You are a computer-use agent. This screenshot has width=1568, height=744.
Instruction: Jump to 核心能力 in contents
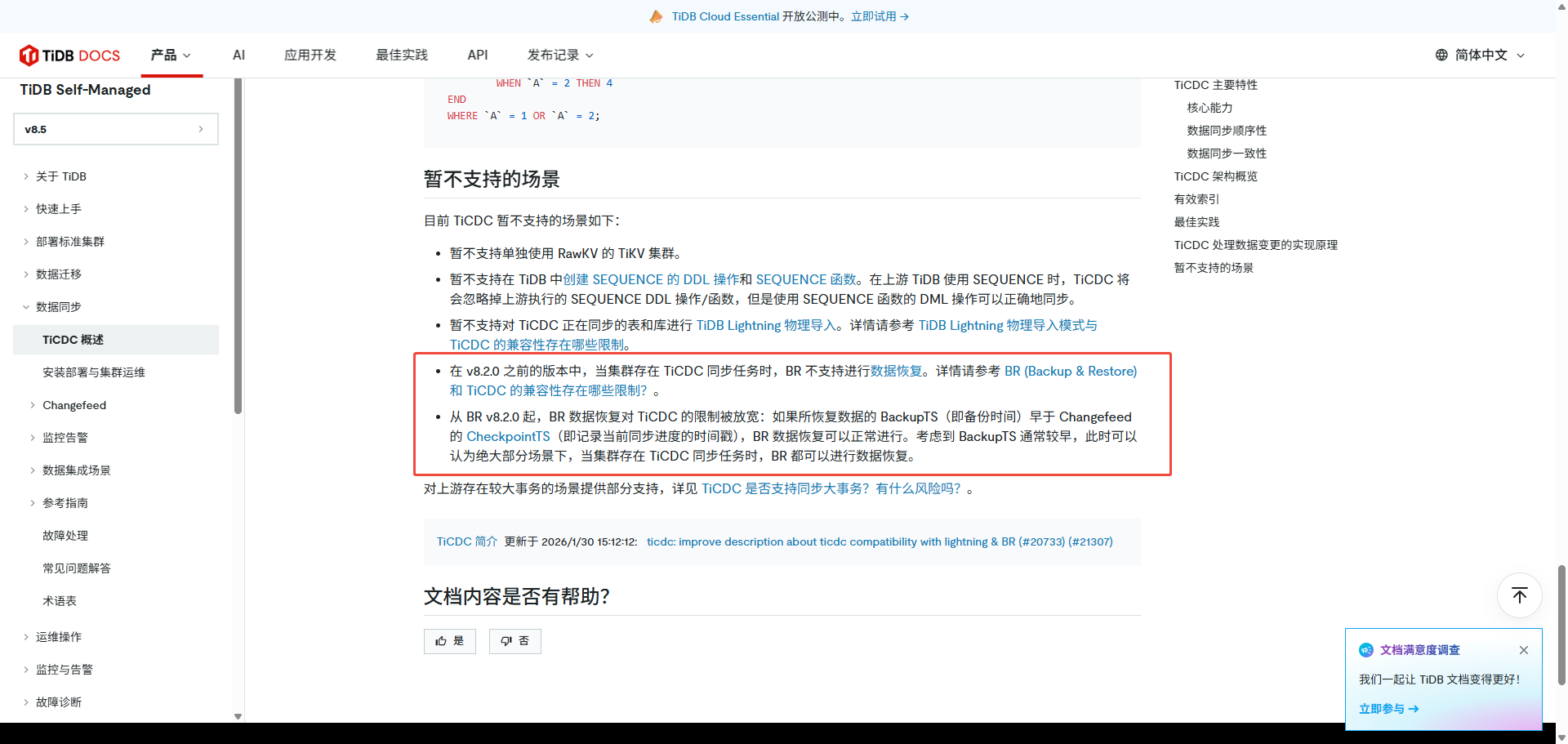pyautogui.click(x=1209, y=108)
